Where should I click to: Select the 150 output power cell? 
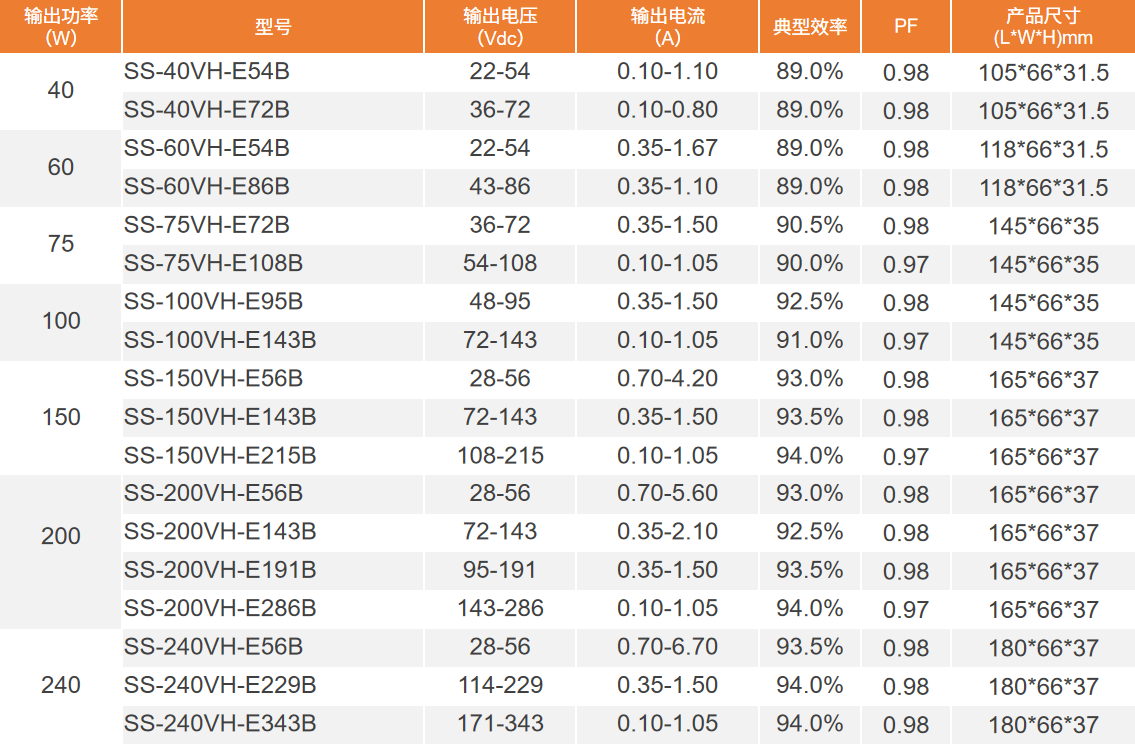coord(61,417)
